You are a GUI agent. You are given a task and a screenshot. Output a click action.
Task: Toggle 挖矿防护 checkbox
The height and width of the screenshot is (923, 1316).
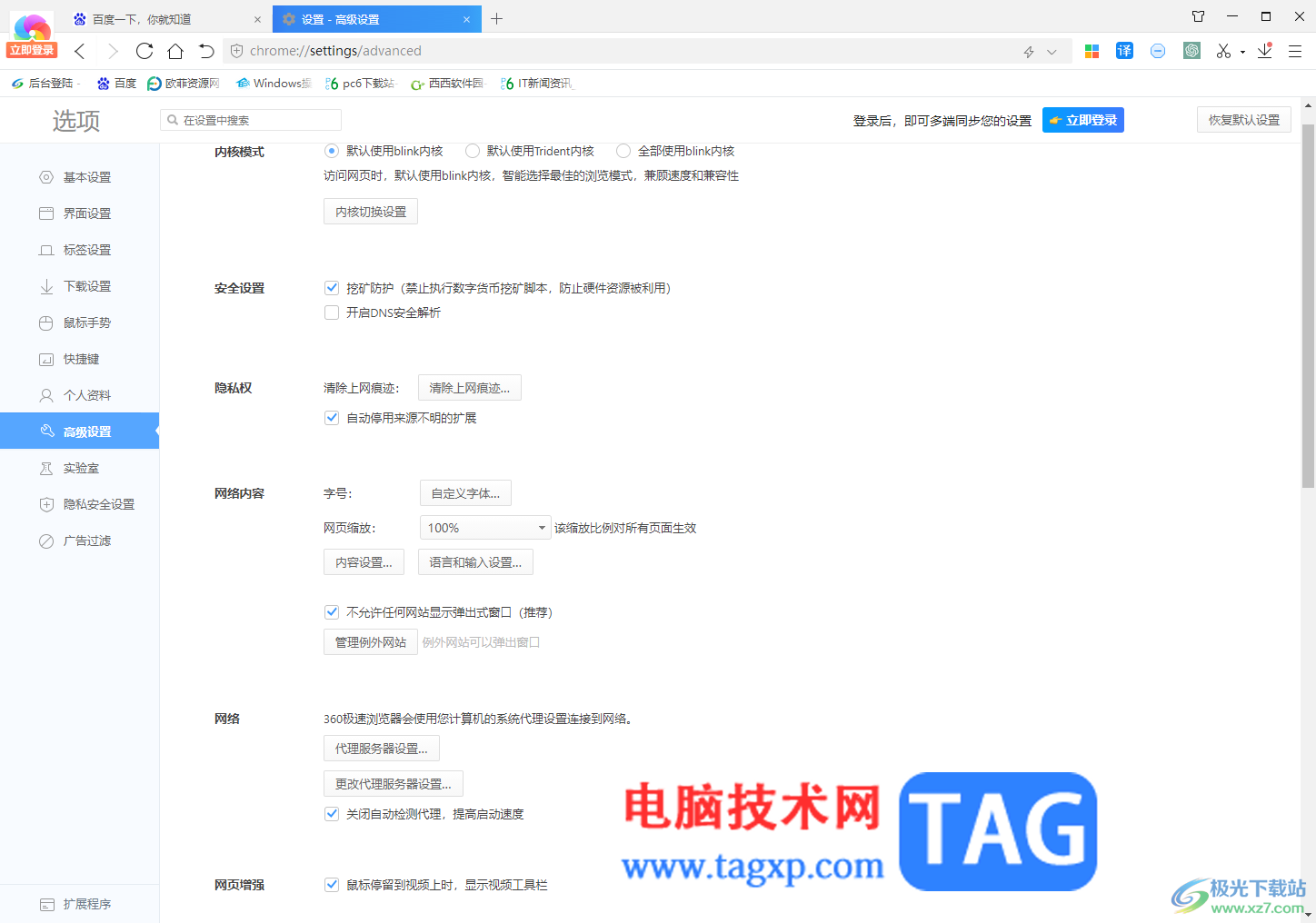[332, 288]
